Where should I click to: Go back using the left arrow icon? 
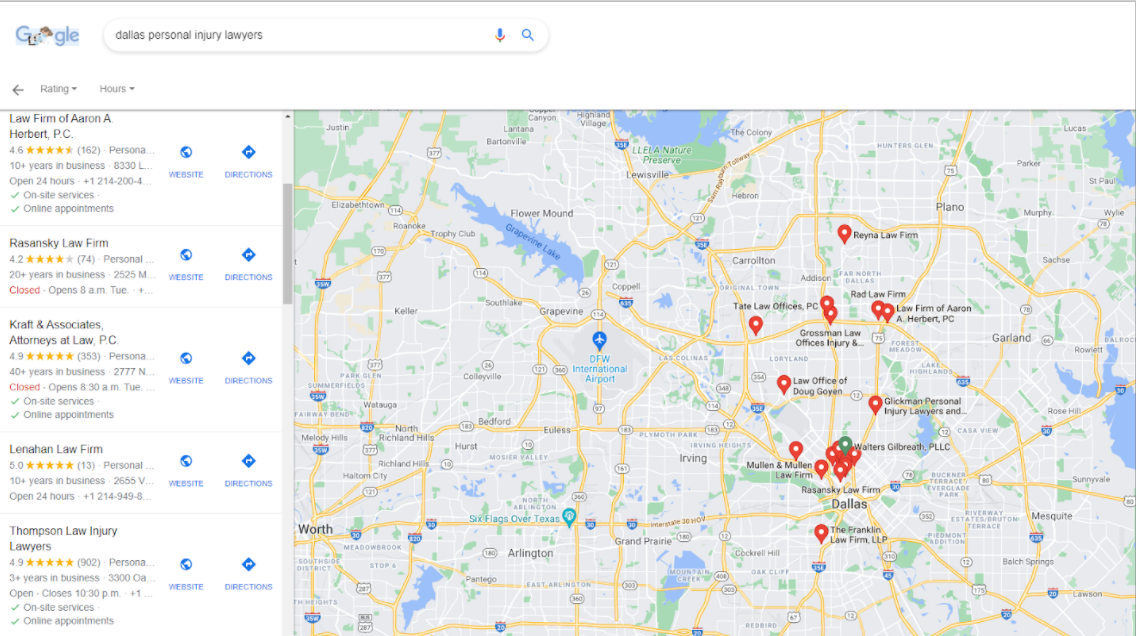coord(17,89)
